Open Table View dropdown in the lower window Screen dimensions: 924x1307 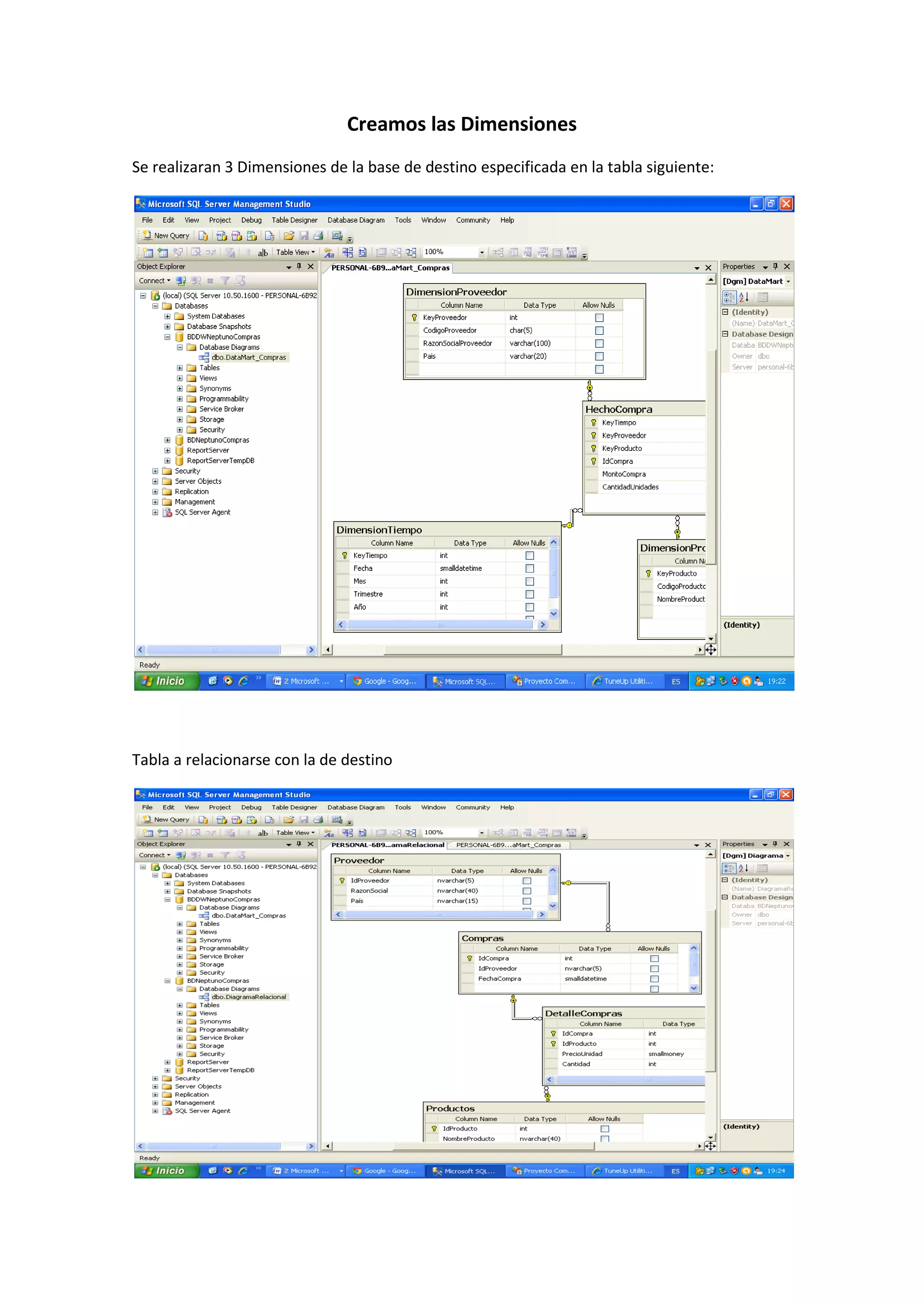coord(296,832)
